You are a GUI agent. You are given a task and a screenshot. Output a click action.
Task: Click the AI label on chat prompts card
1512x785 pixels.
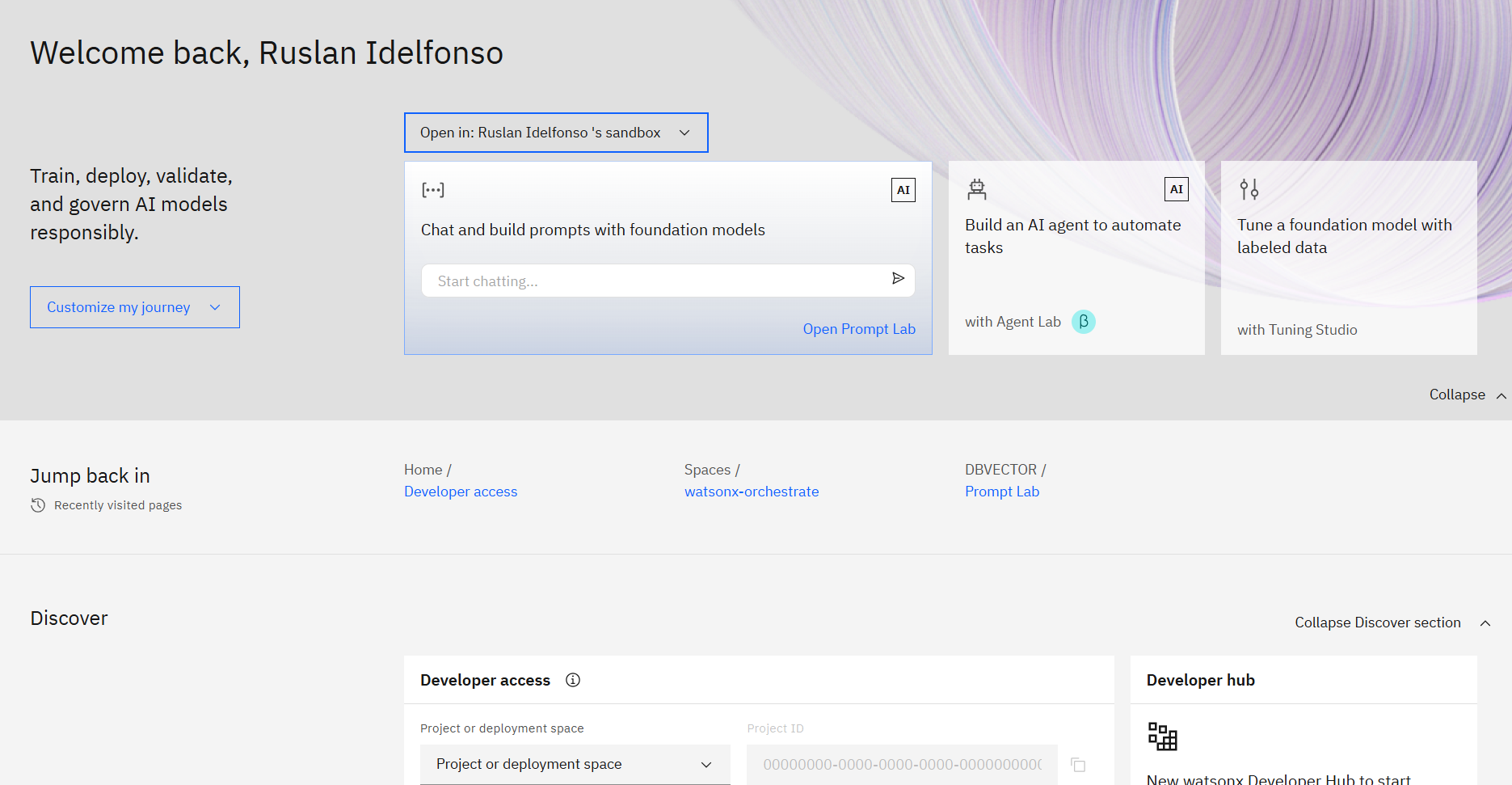tap(903, 190)
